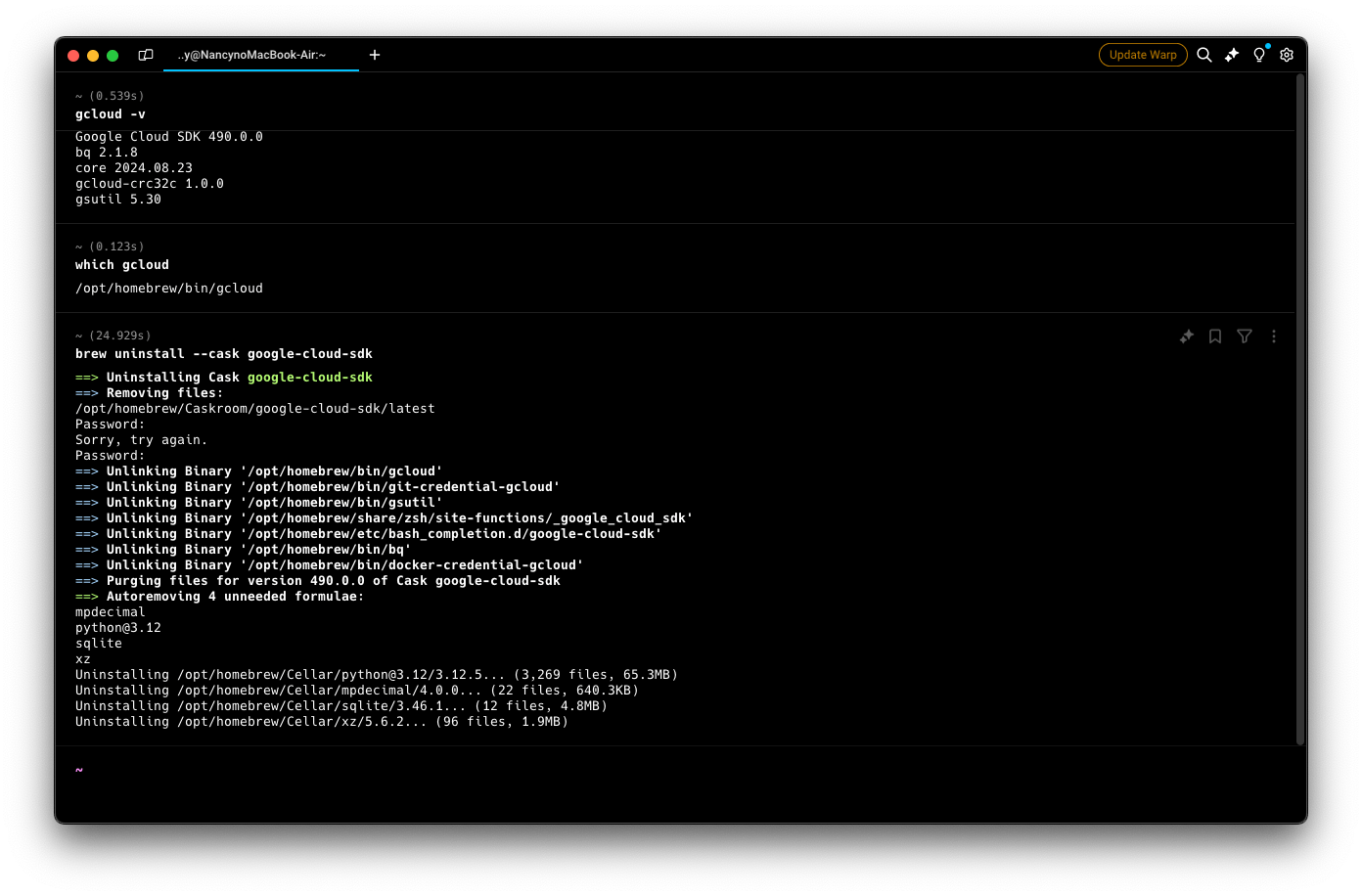This screenshot has width=1362, height=896.
Task: Click the 'bq 2.1.8' output line
Action: point(107,153)
